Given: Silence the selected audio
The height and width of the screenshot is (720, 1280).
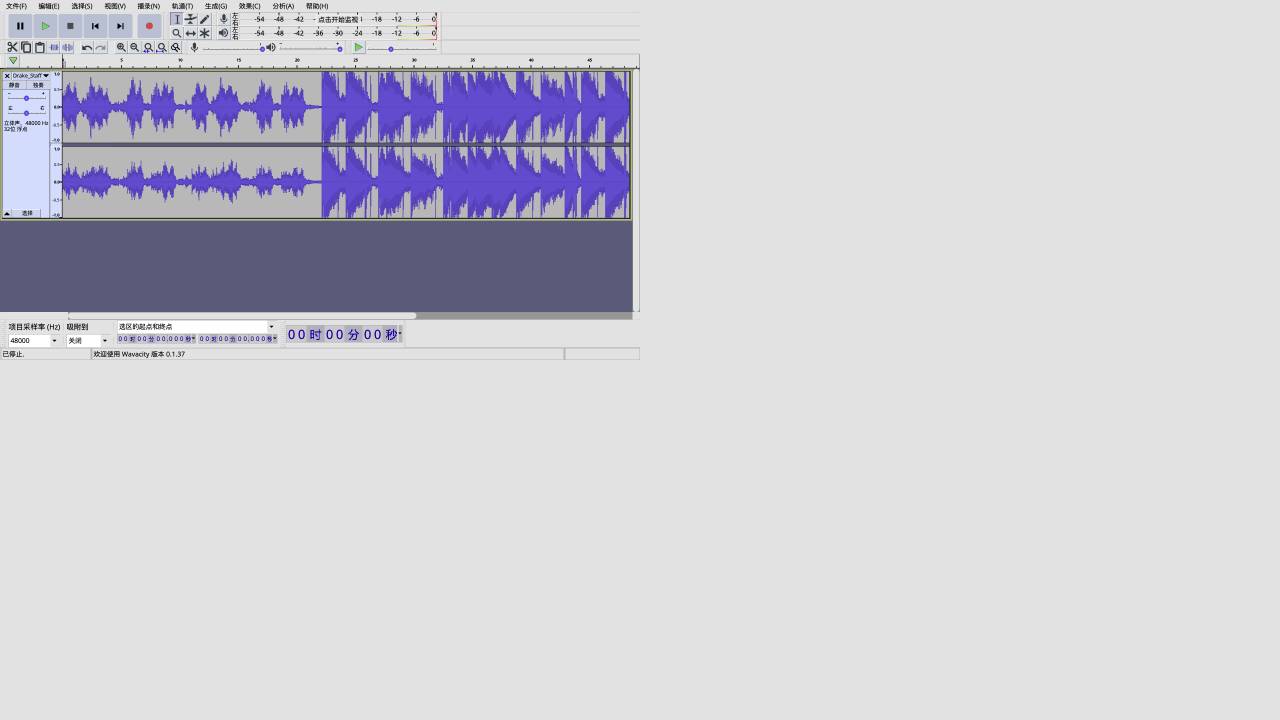Looking at the screenshot, I should pyautogui.click(x=68, y=47).
